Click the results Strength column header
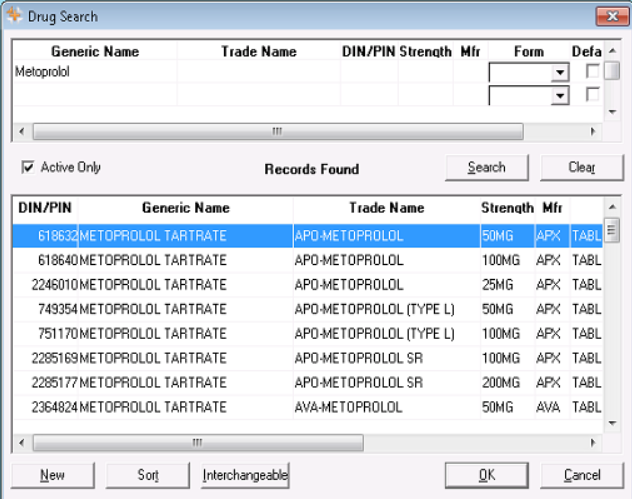Screen dimensions: 632x499 click(x=507, y=208)
